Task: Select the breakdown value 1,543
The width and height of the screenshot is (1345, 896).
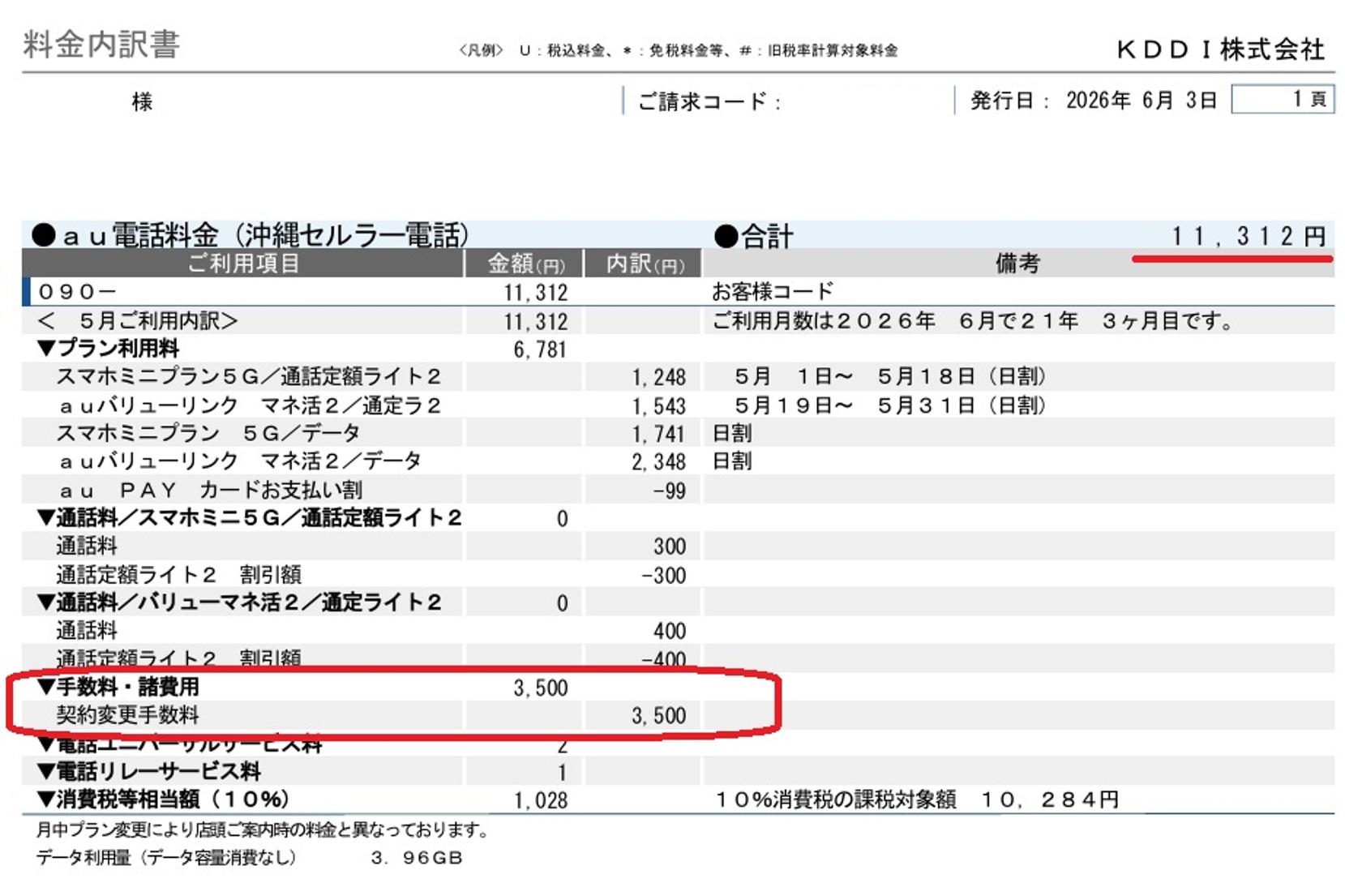Action: (659, 406)
